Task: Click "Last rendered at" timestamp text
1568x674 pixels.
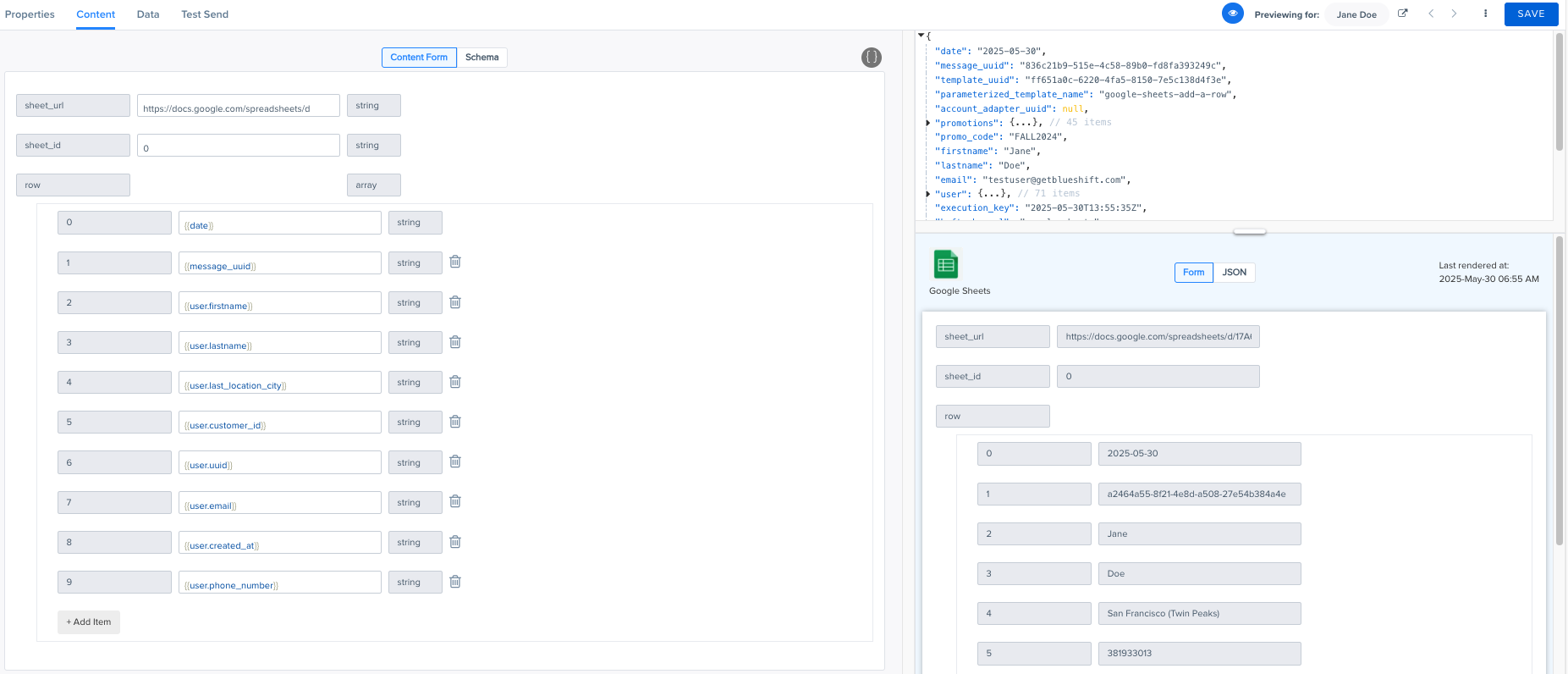Action: pos(1488,273)
